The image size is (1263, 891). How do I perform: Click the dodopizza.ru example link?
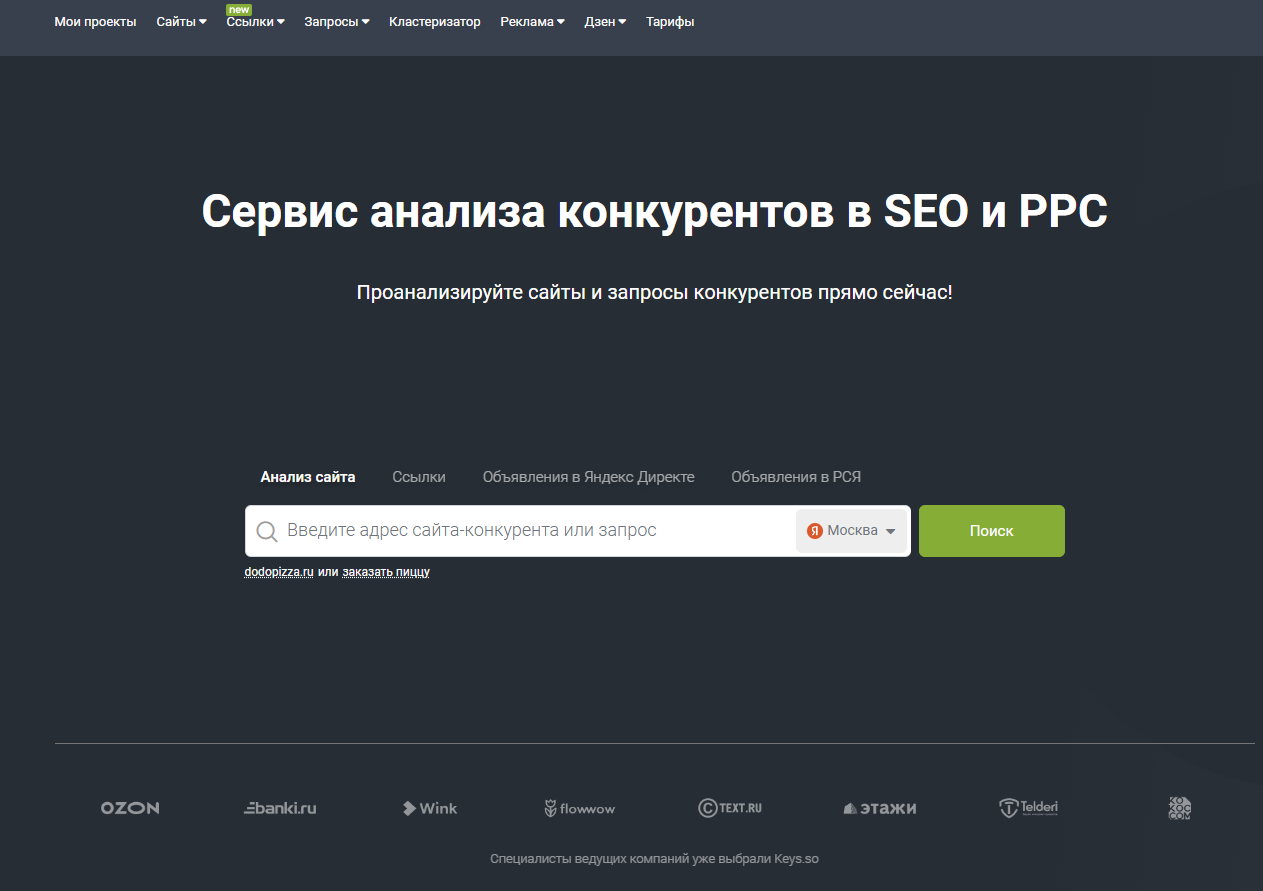pyautogui.click(x=279, y=572)
